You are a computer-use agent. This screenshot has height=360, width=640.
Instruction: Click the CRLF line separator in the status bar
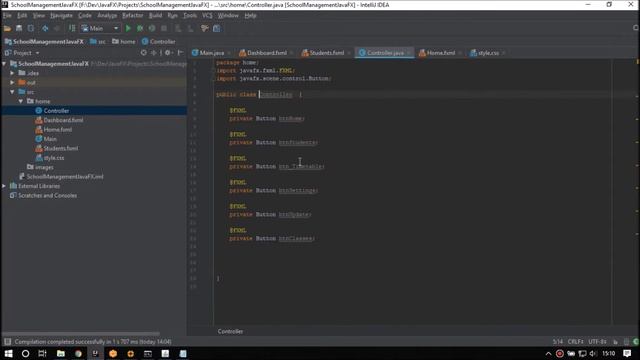click(x=575, y=342)
